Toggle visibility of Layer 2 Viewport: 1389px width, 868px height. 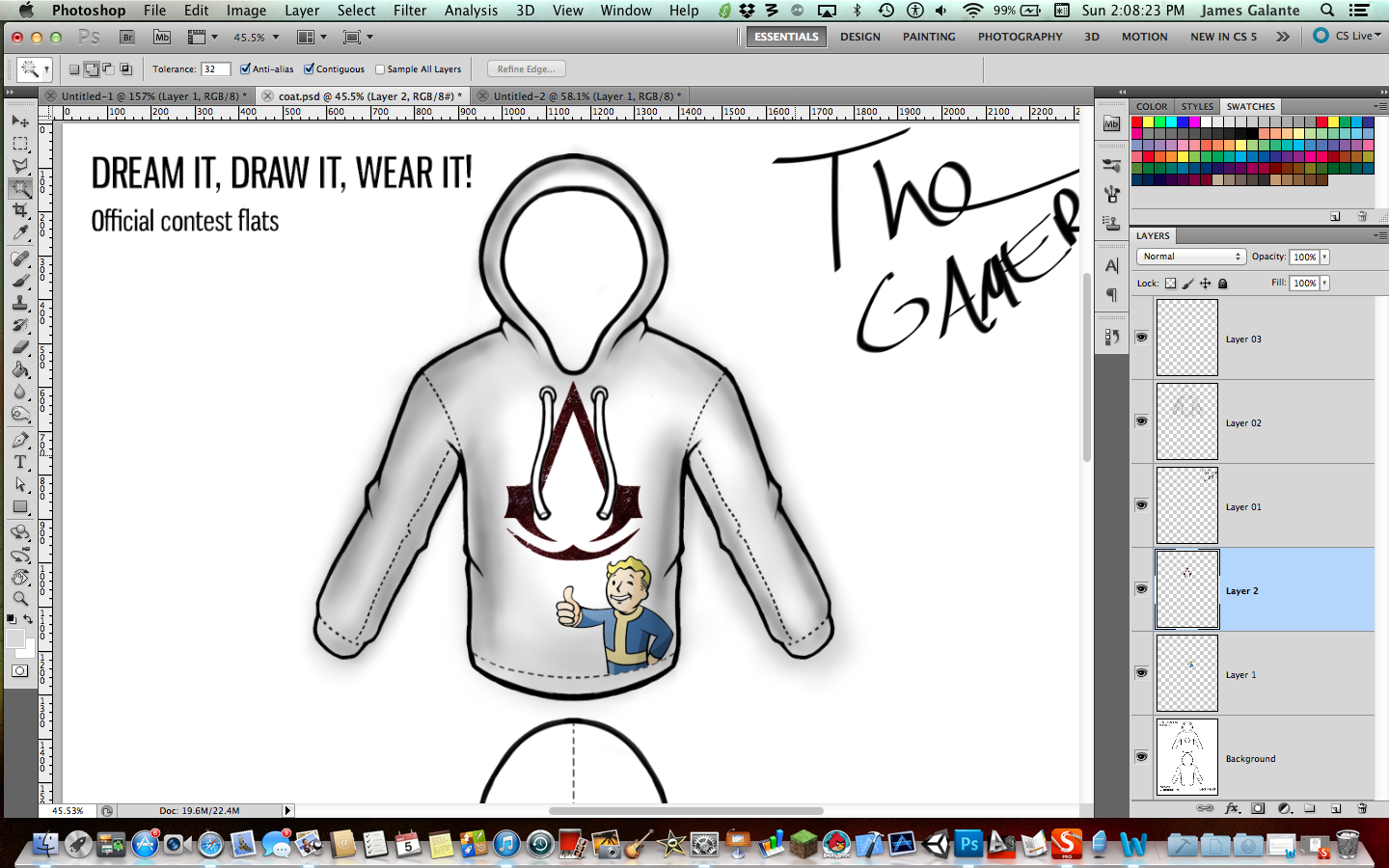pyautogui.click(x=1142, y=589)
